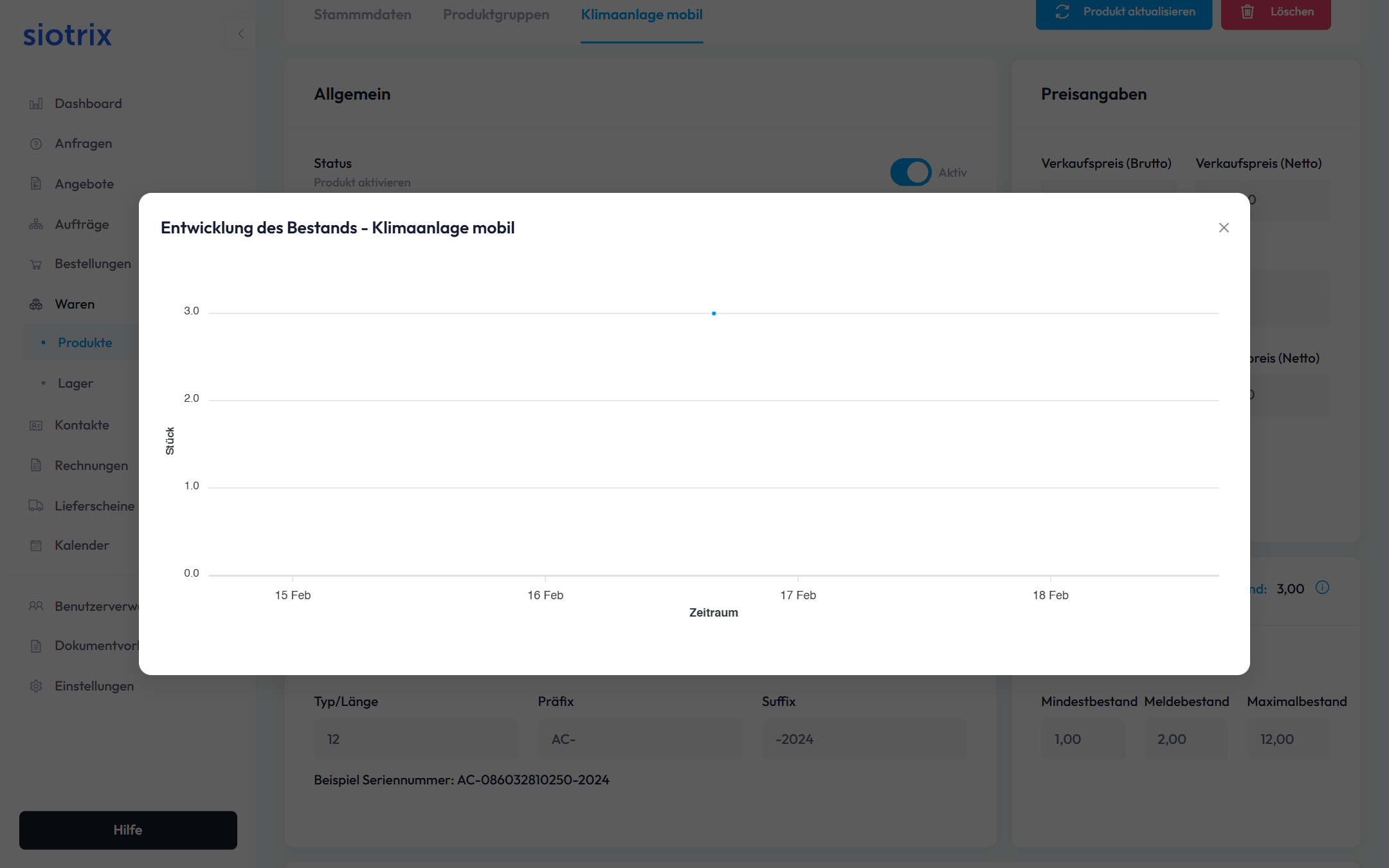
Task: Expand the Waren menu section
Action: [x=75, y=304]
